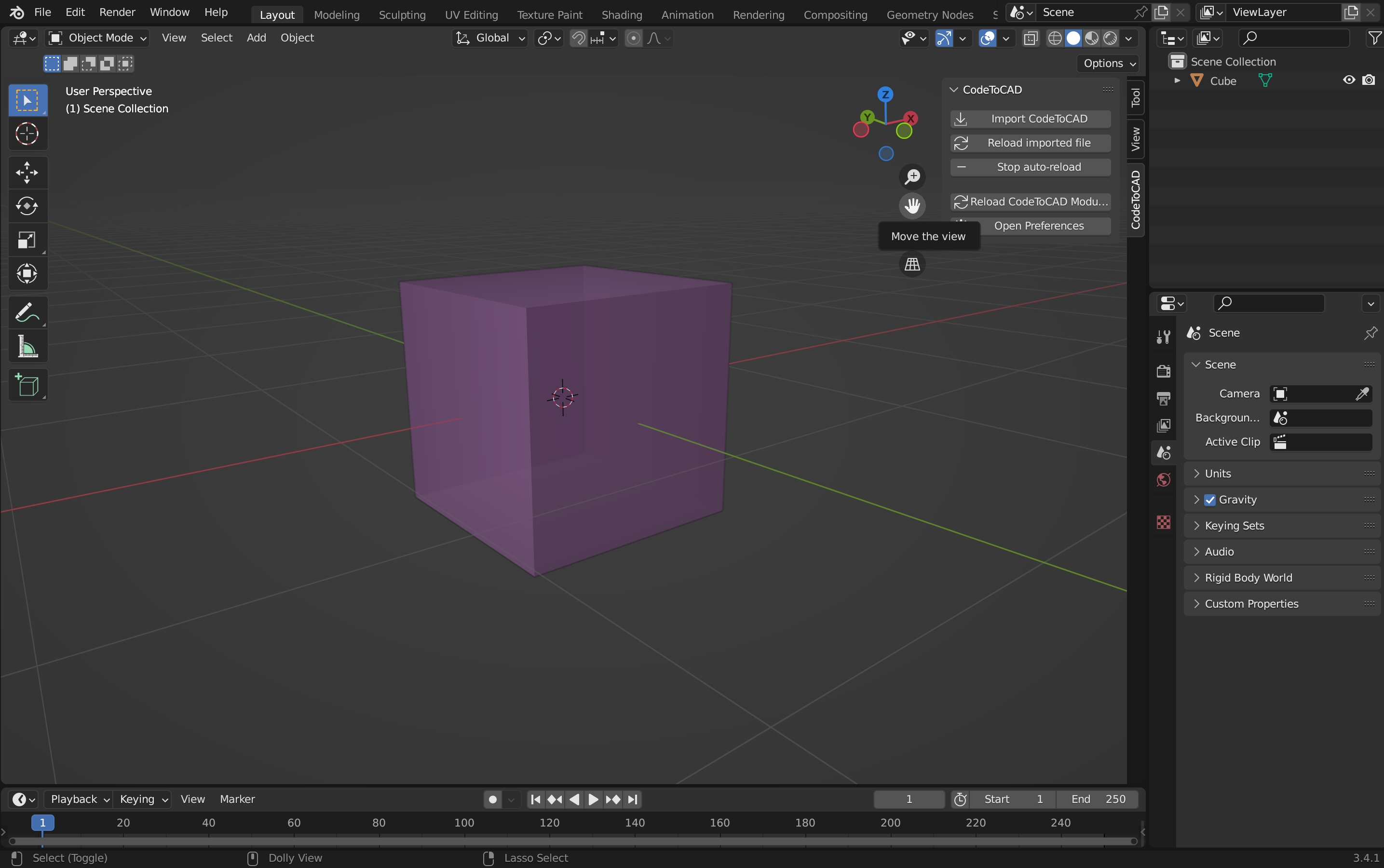Collapse the CodeToCAD panel
The height and width of the screenshot is (868, 1384).
point(954,90)
